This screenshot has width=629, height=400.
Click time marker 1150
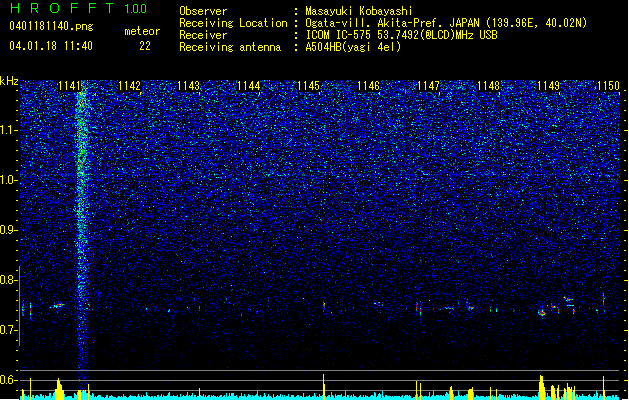click(x=609, y=86)
